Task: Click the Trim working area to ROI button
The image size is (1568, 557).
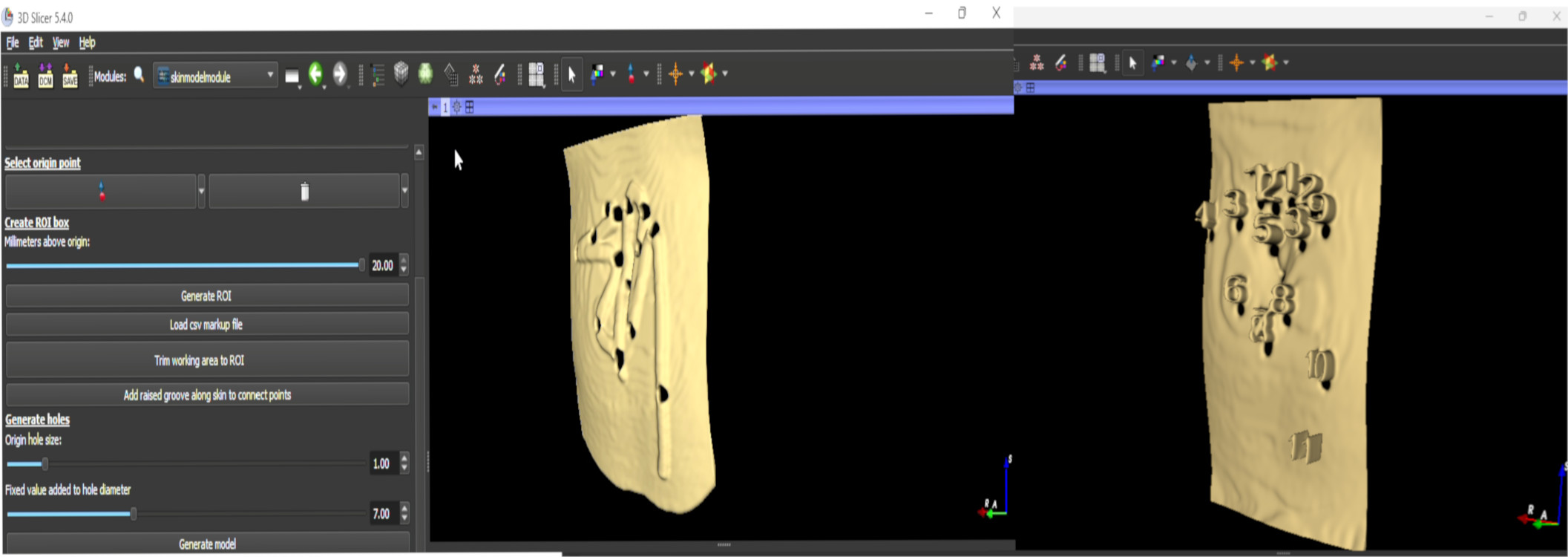Action: tap(206, 360)
